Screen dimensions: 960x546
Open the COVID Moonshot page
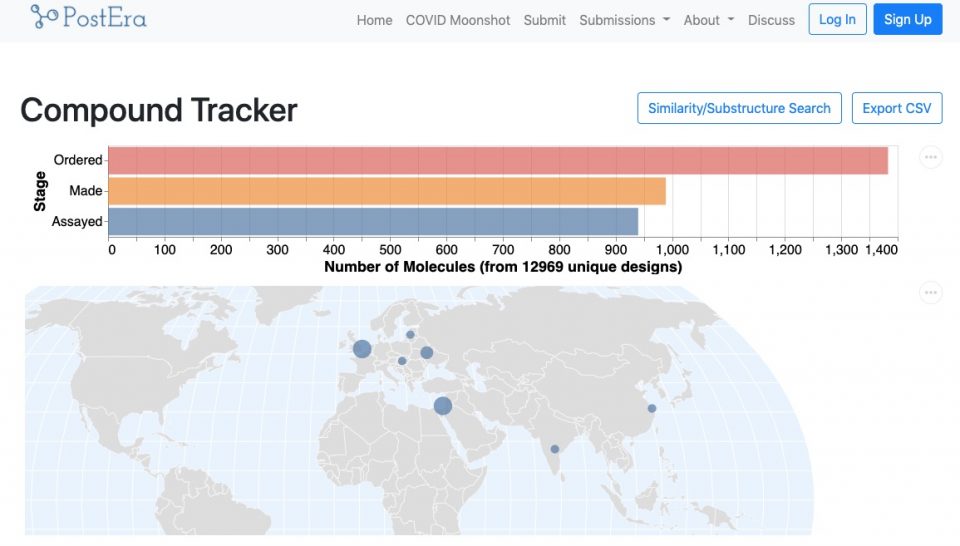pos(458,20)
